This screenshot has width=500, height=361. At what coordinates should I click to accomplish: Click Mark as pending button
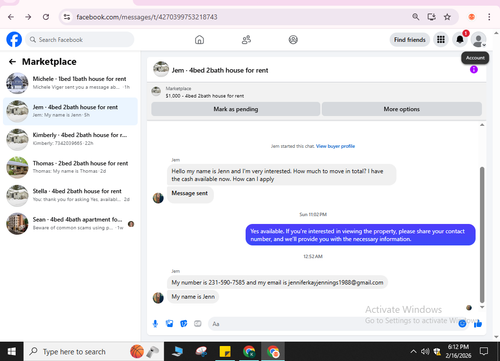tap(236, 109)
